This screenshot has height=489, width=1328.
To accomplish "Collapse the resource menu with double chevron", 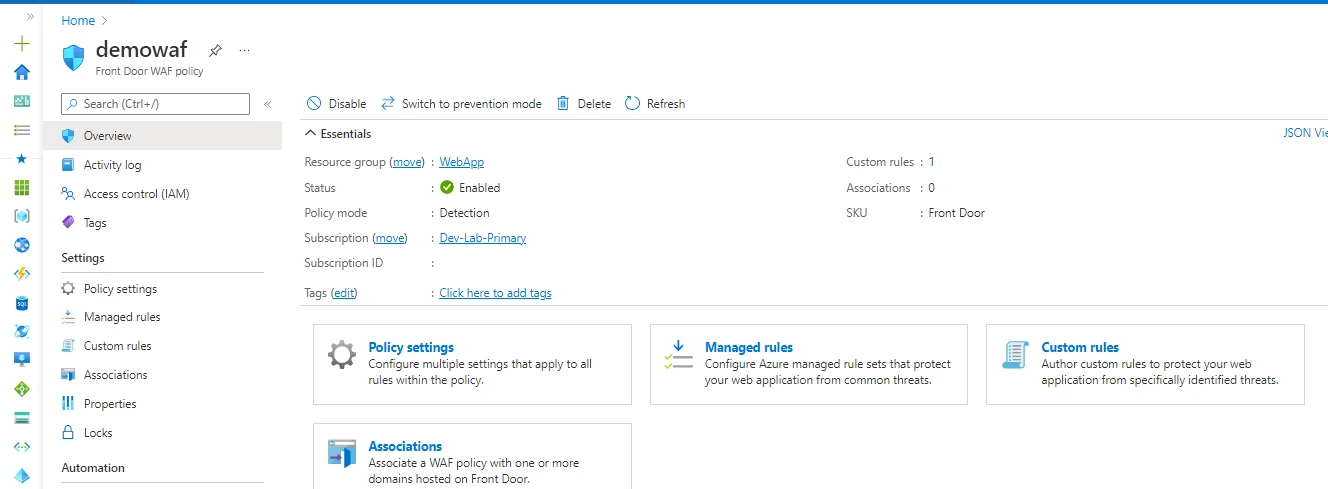I will [267, 104].
